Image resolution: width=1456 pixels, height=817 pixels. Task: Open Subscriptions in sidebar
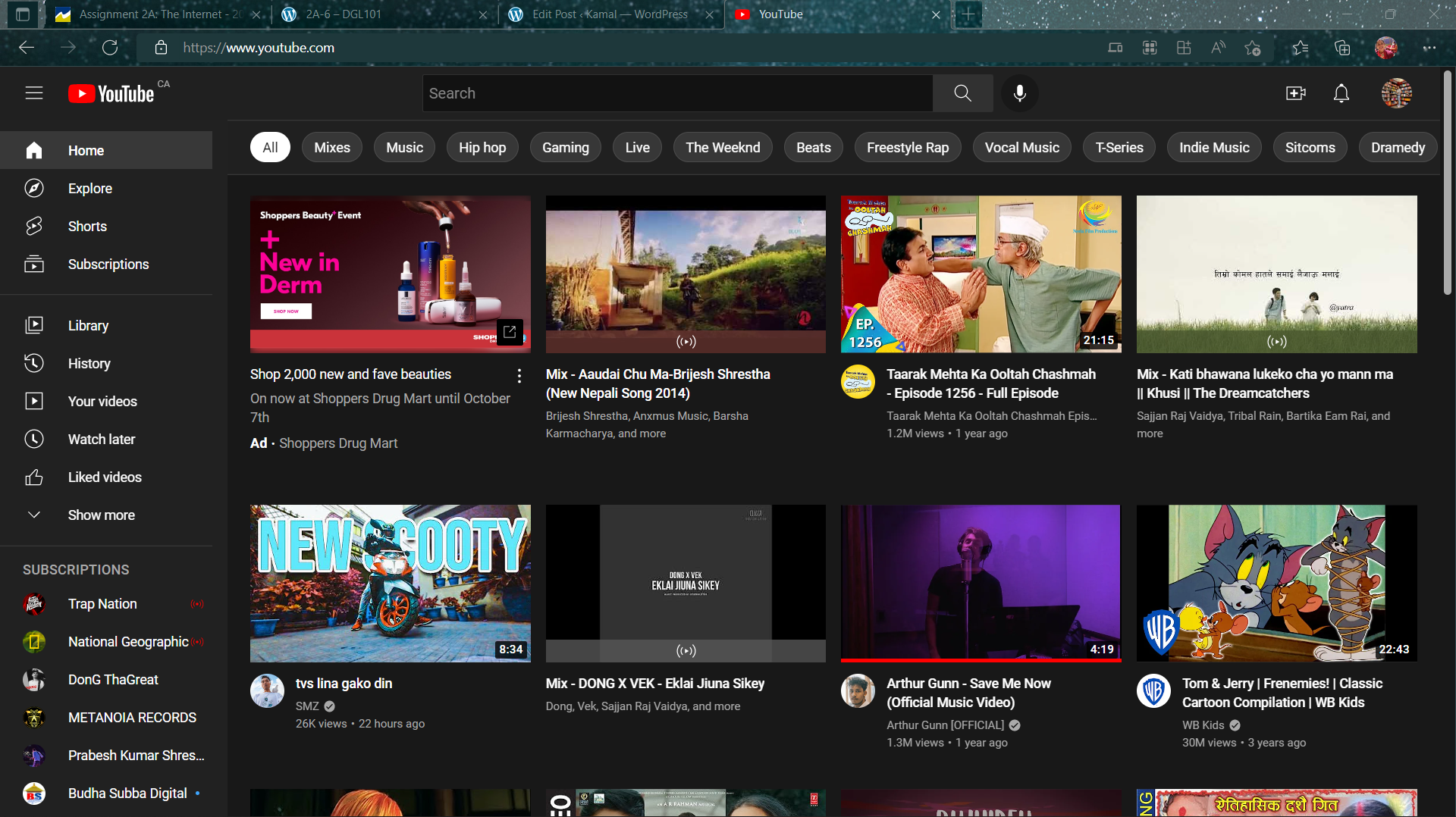click(x=106, y=264)
